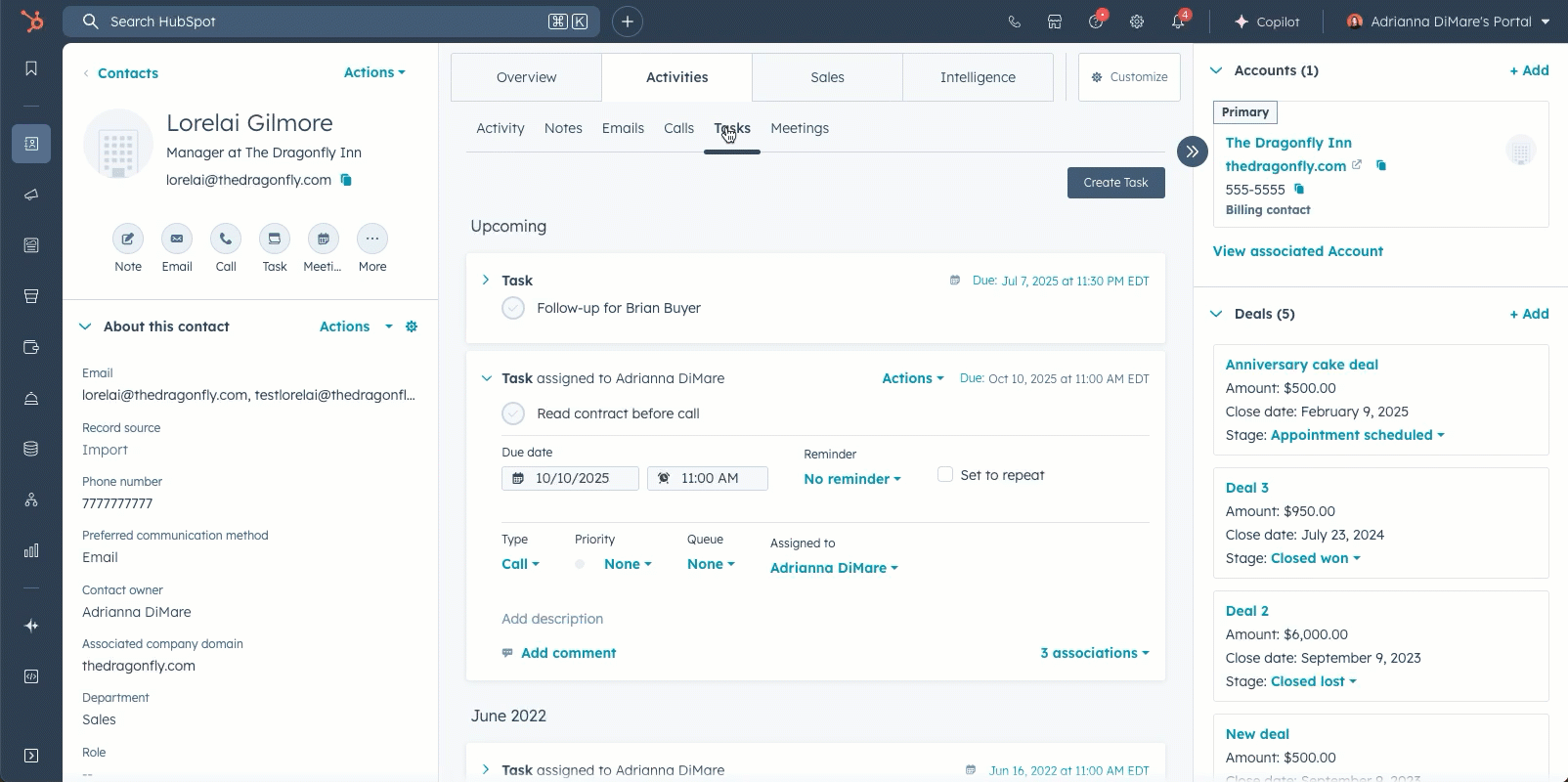Open the settings gear in top bar

1137,22
